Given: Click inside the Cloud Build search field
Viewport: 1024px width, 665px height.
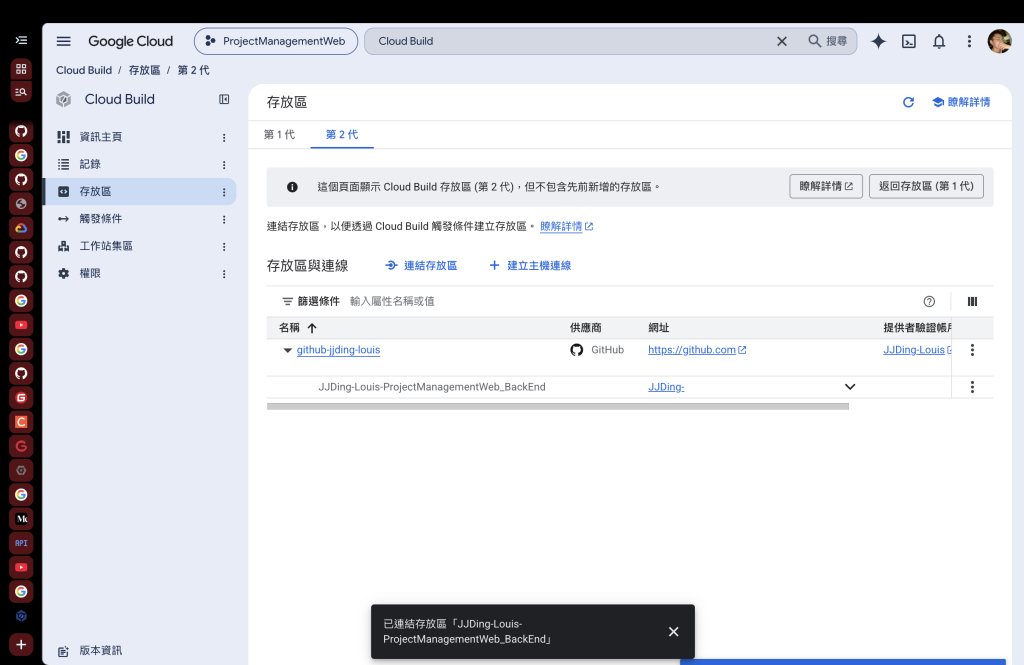Looking at the screenshot, I should click(x=568, y=41).
